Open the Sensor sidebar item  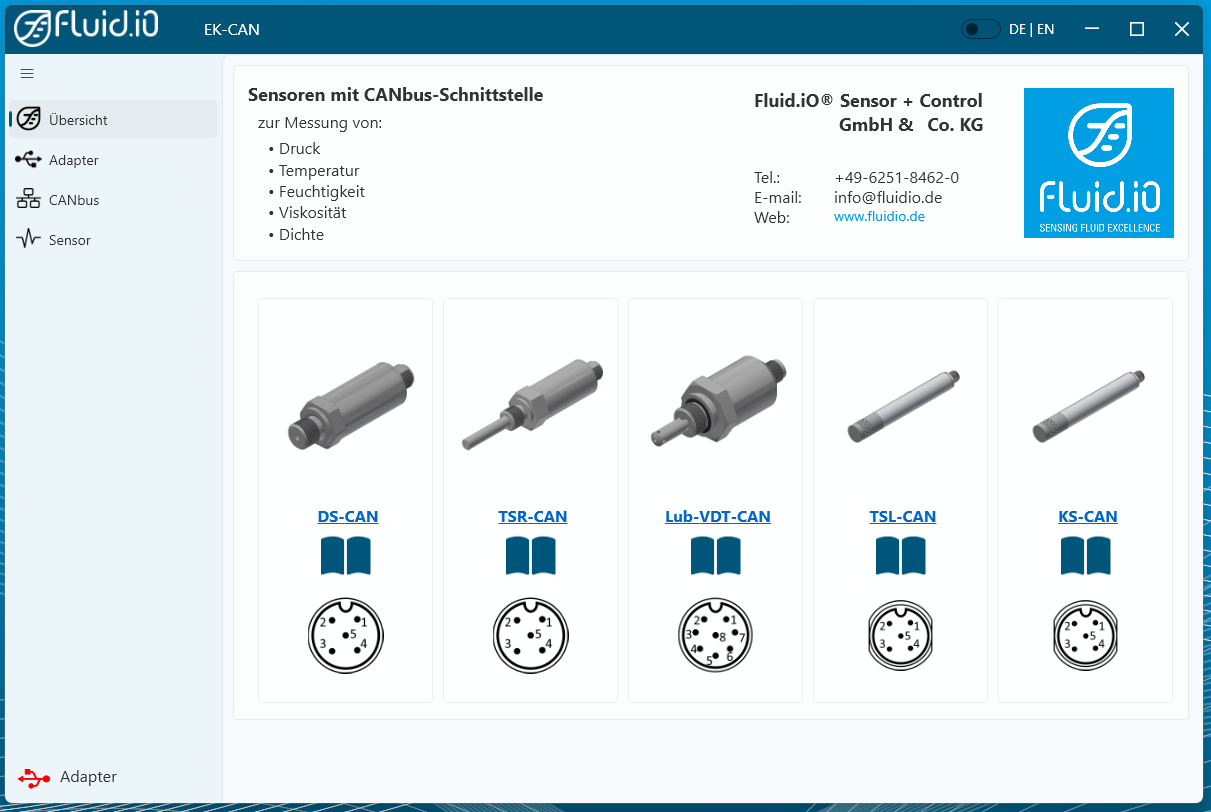tap(69, 240)
